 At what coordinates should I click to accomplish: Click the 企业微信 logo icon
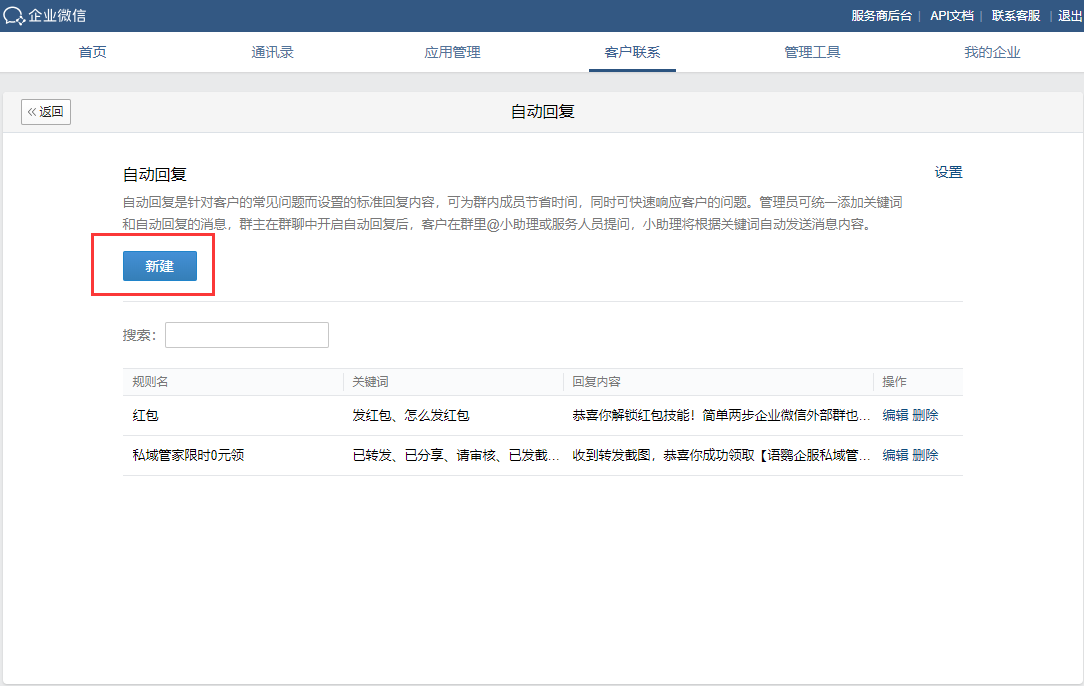point(14,16)
